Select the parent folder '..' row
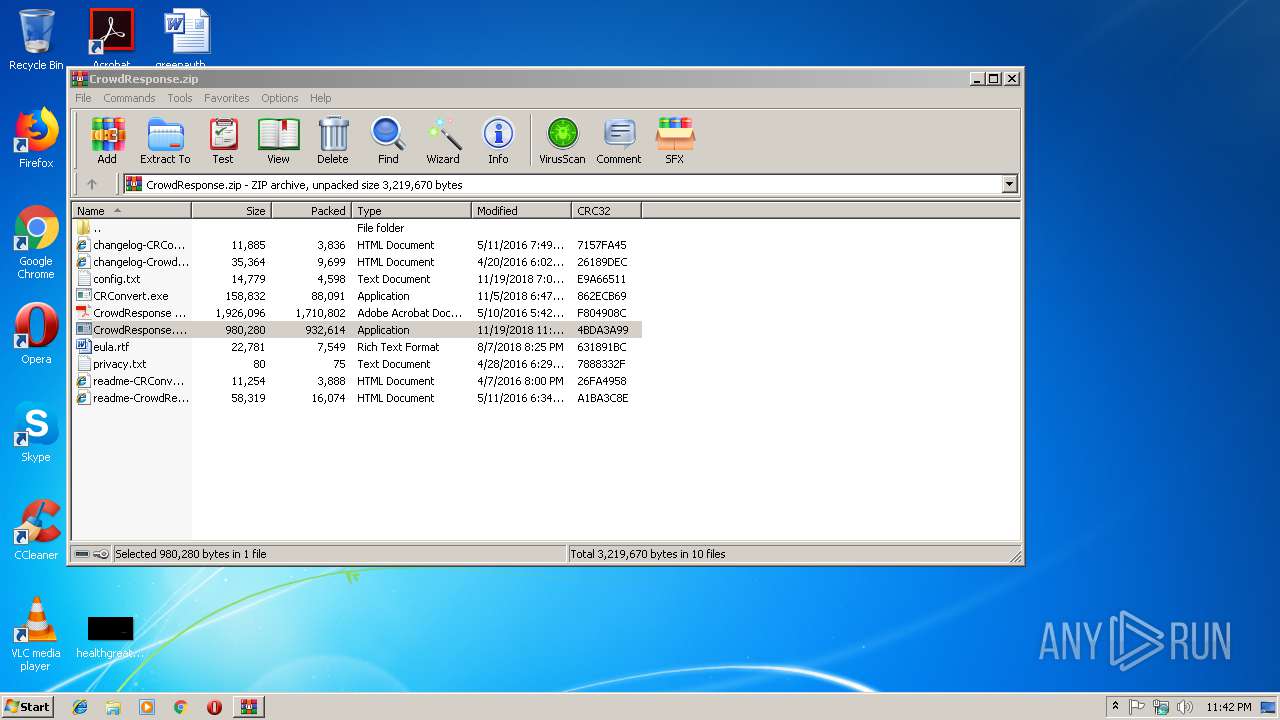Viewport: 1280px width, 720px height. click(x=357, y=228)
